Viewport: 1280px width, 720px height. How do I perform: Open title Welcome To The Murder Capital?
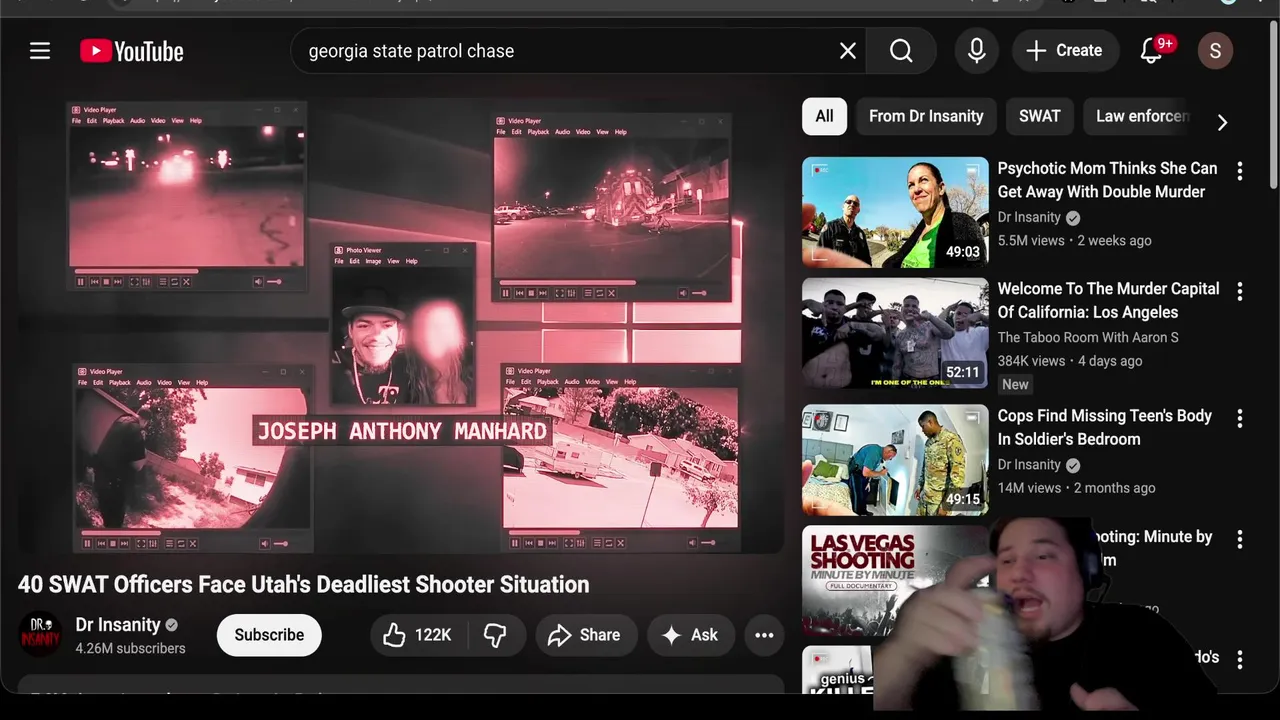click(1108, 300)
